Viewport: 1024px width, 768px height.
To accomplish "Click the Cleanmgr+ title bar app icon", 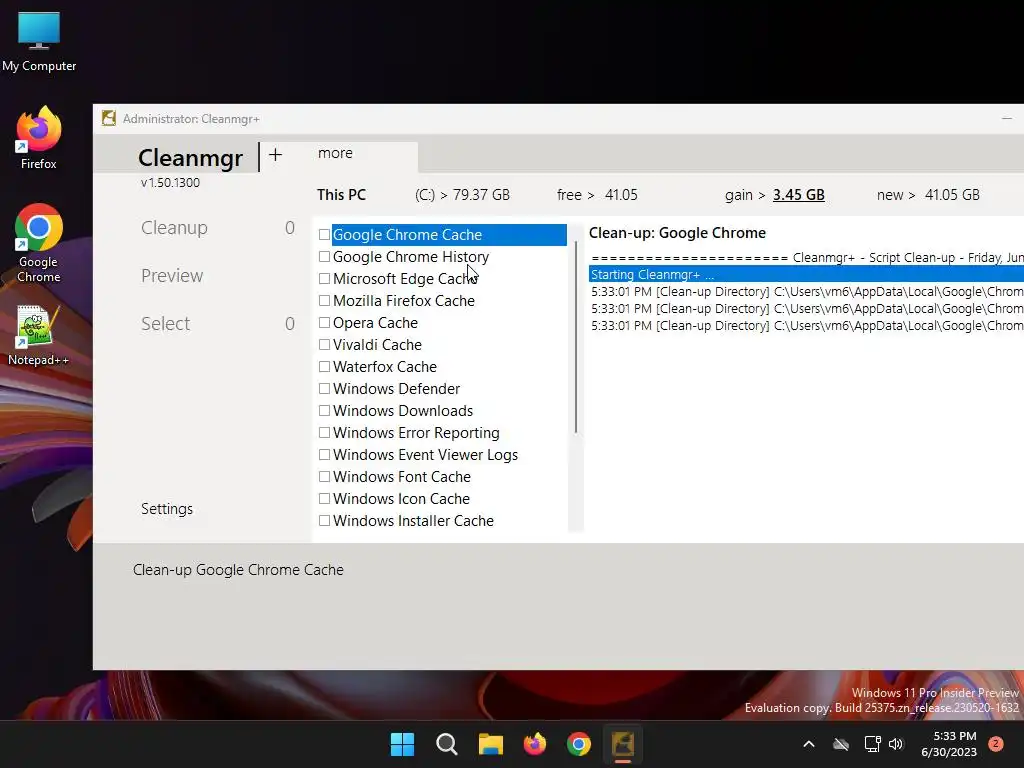I will click(x=108, y=118).
